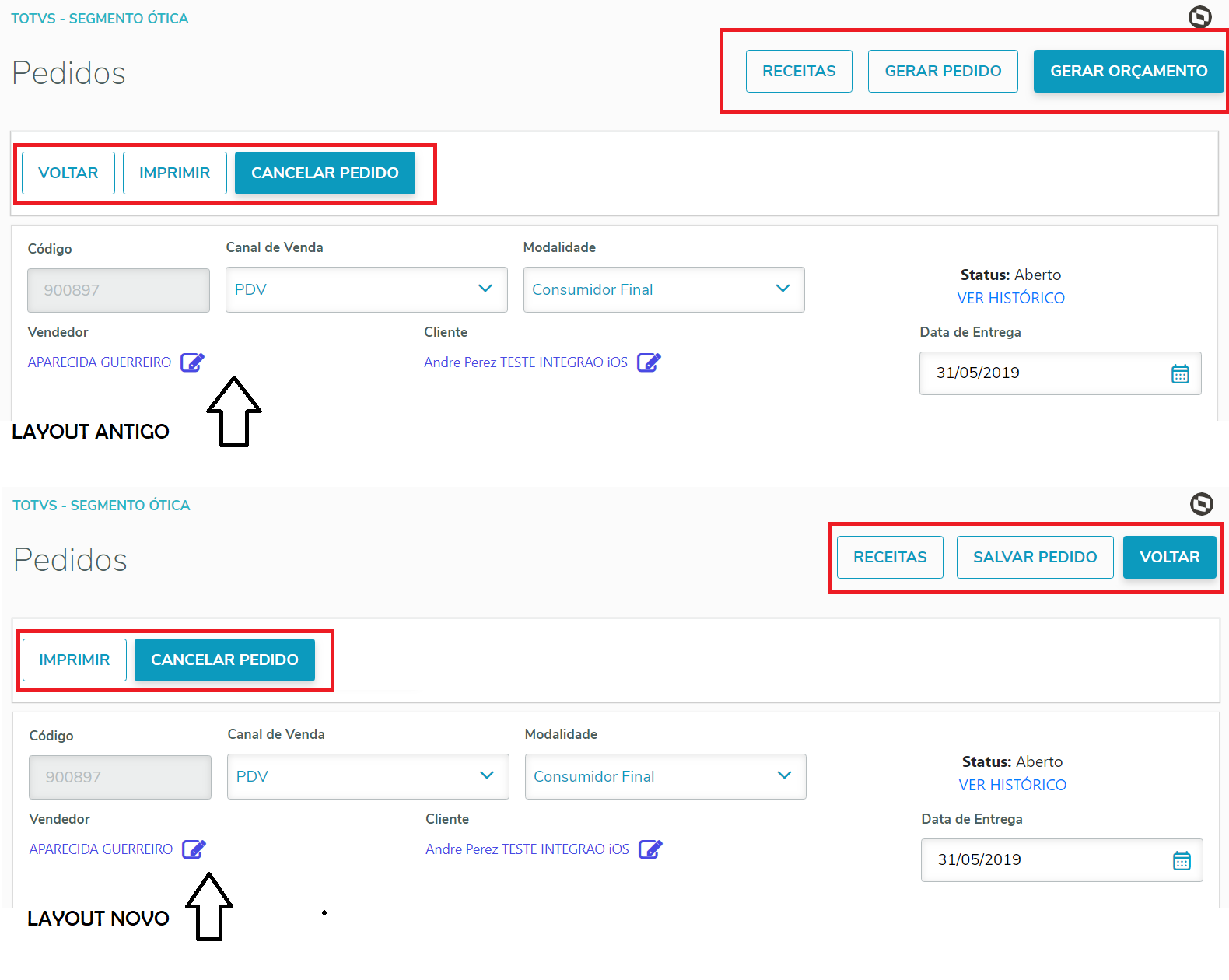The width and height of the screenshot is (1229, 980).
Task: Click the TOTVS logo icon in the LAYOUT ANTIGO header
Action: point(1199,16)
